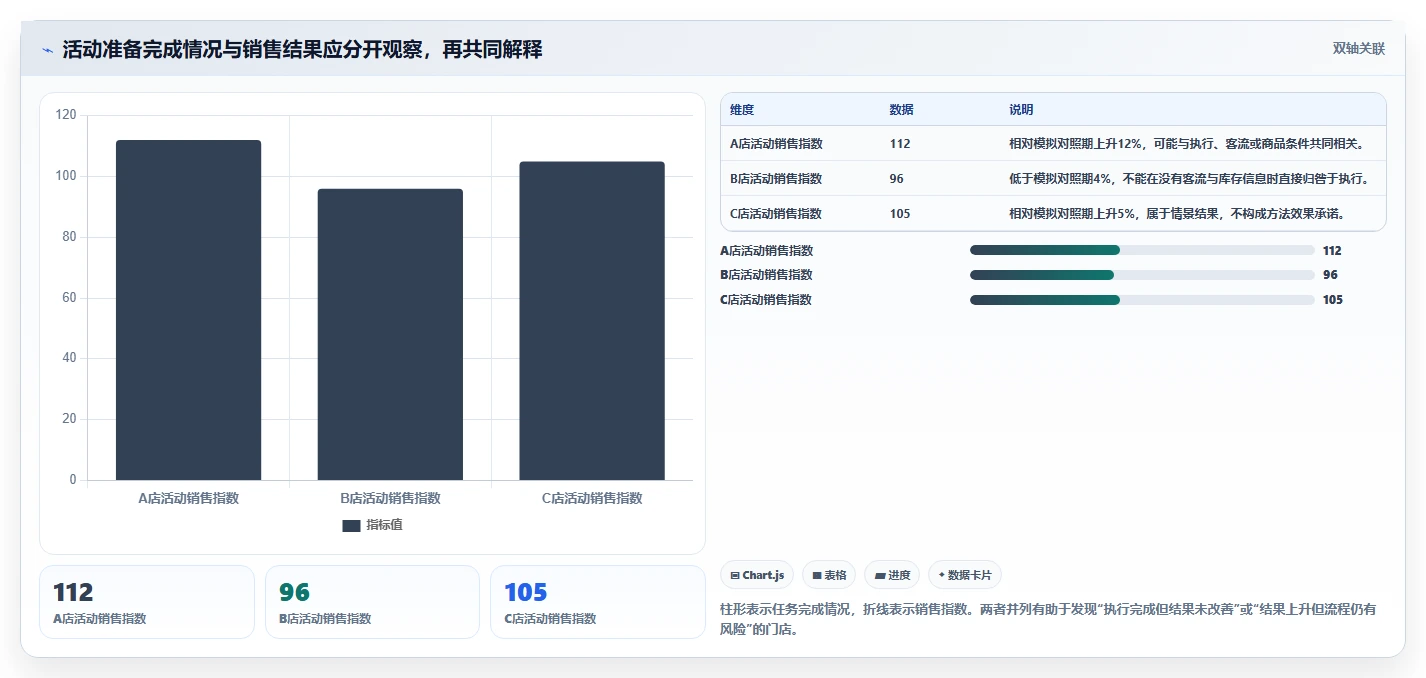The height and width of the screenshot is (678, 1426).
Task: Click the 双轴关联 label in header
Action: click(x=1359, y=49)
